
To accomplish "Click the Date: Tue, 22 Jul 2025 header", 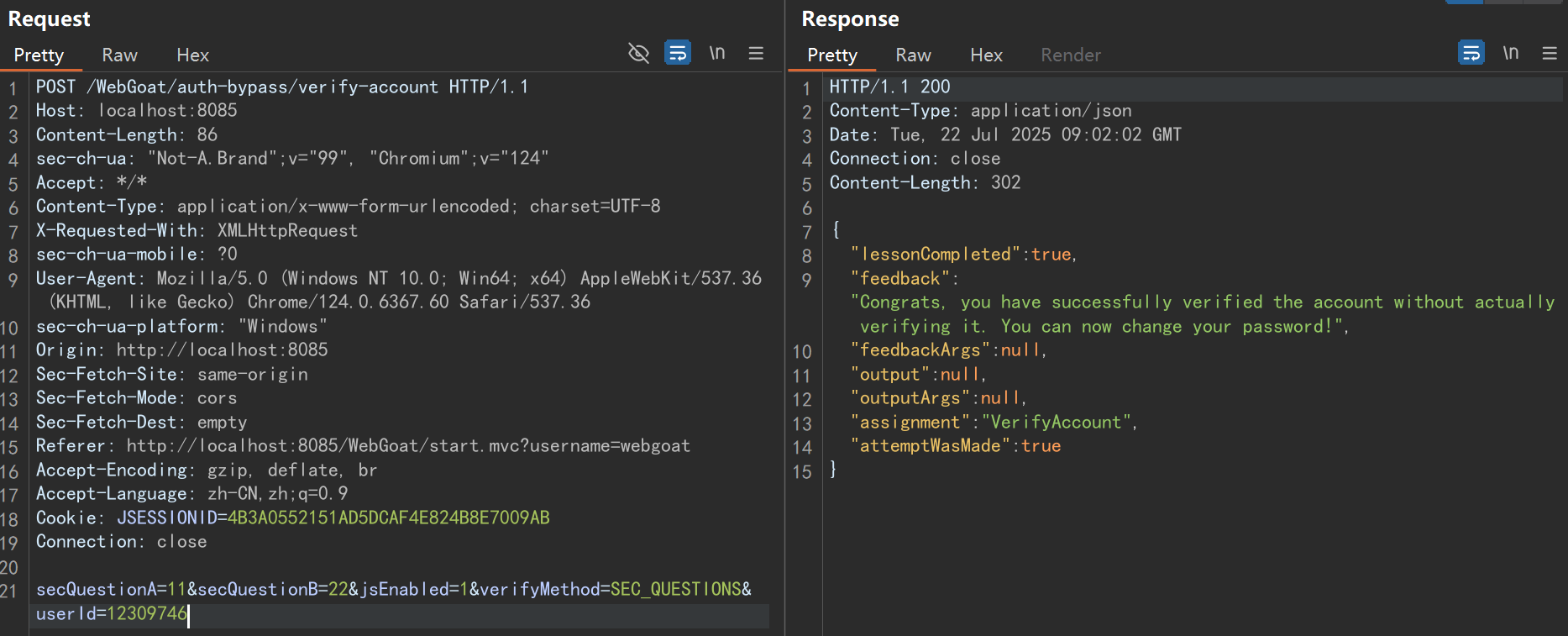I will [x=1005, y=134].
